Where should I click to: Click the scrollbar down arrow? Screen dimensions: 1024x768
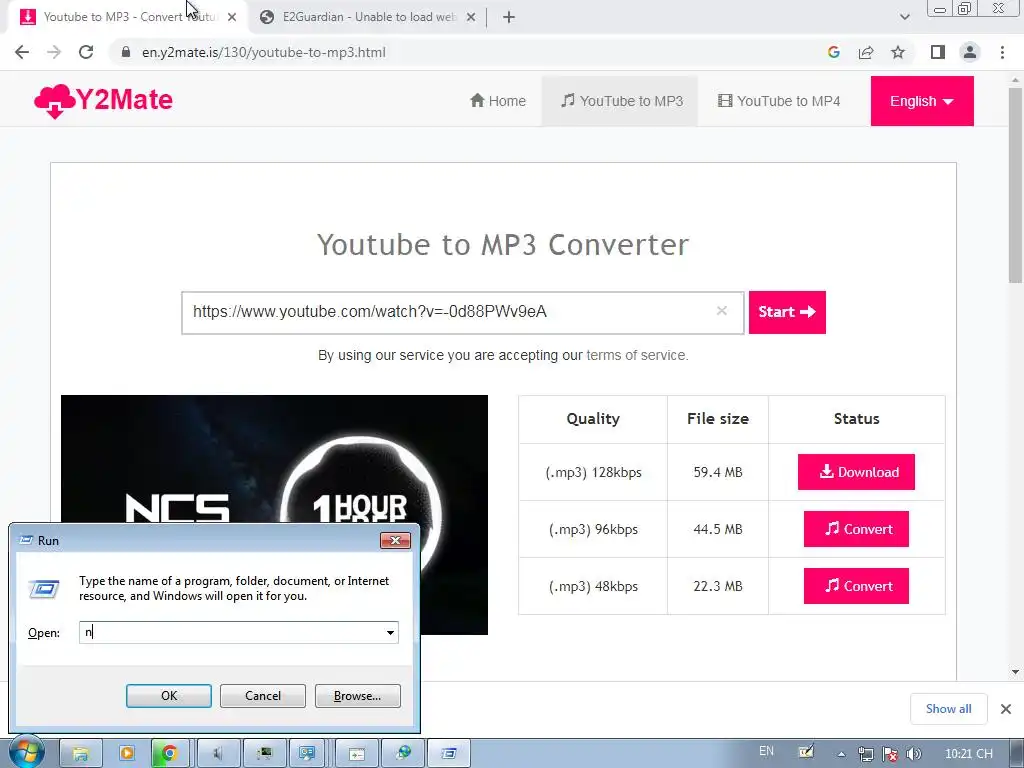[1016, 671]
